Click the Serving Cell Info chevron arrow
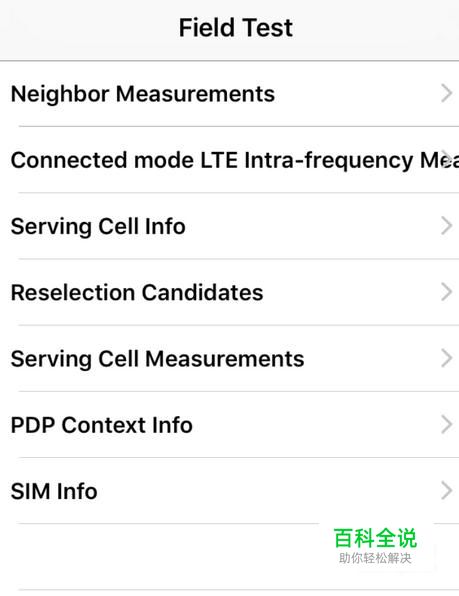 (x=447, y=226)
